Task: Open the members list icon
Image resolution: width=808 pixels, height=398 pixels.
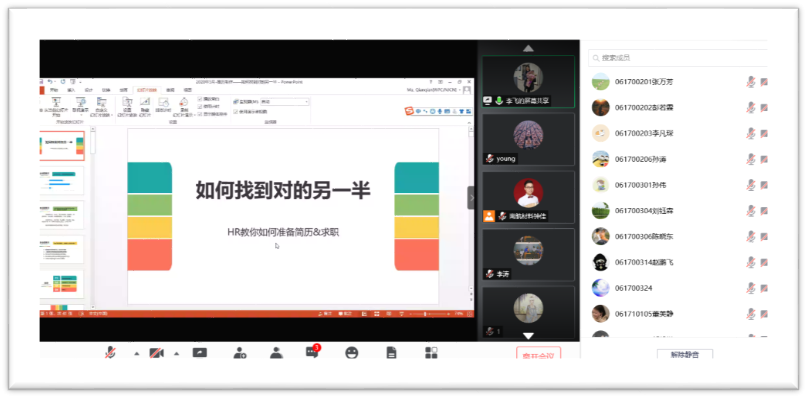Action: point(277,353)
